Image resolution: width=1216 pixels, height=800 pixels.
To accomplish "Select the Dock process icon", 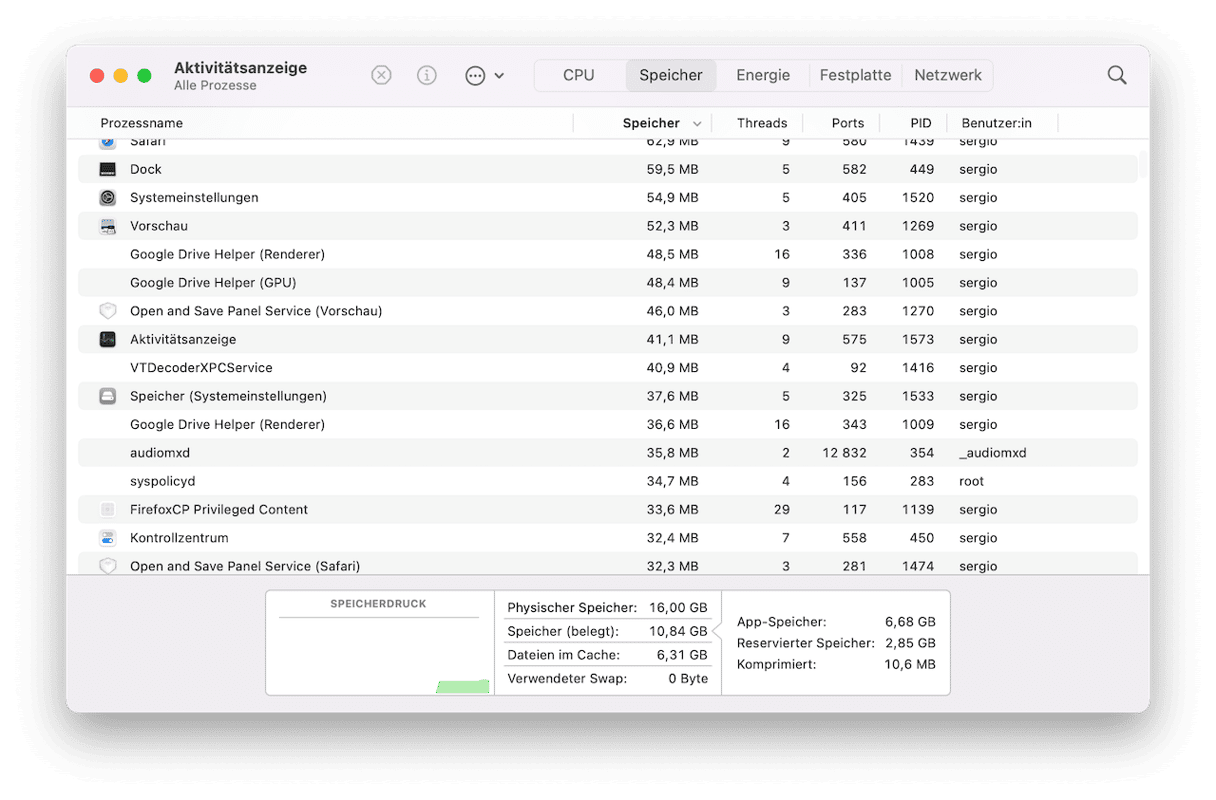I will coord(108,170).
